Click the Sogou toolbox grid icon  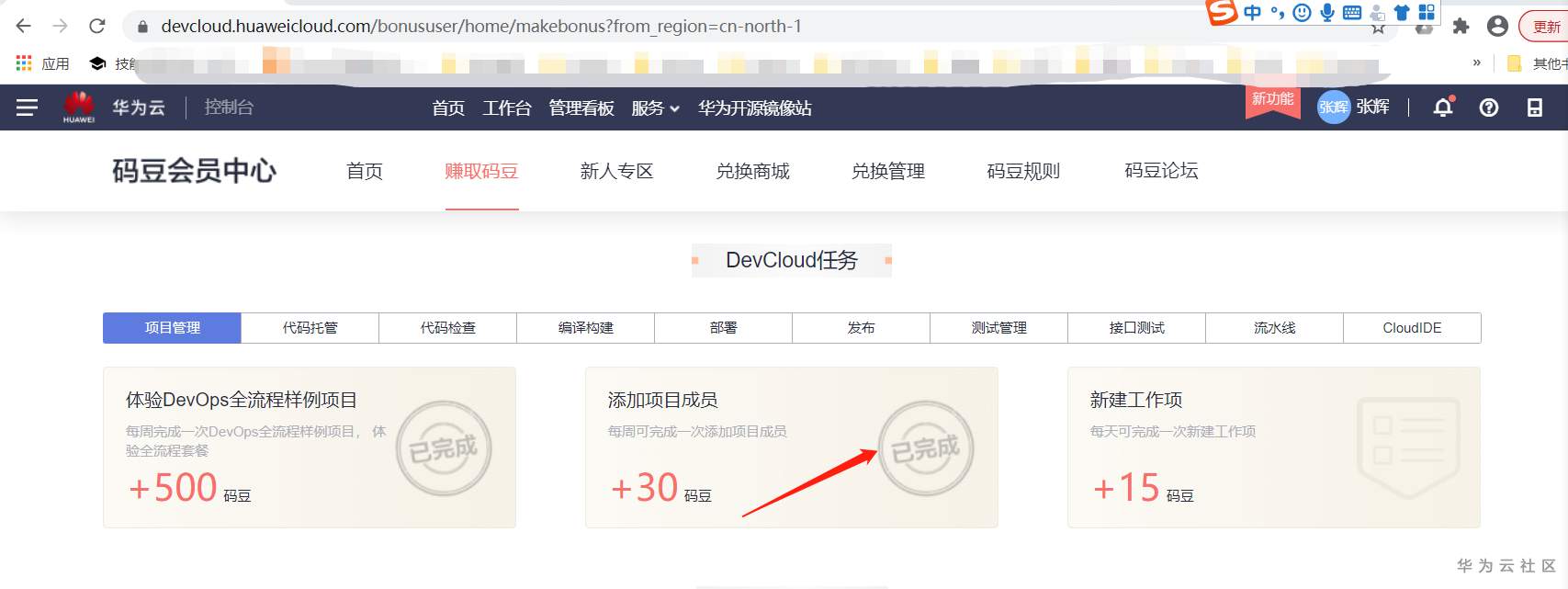tap(1427, 12)
